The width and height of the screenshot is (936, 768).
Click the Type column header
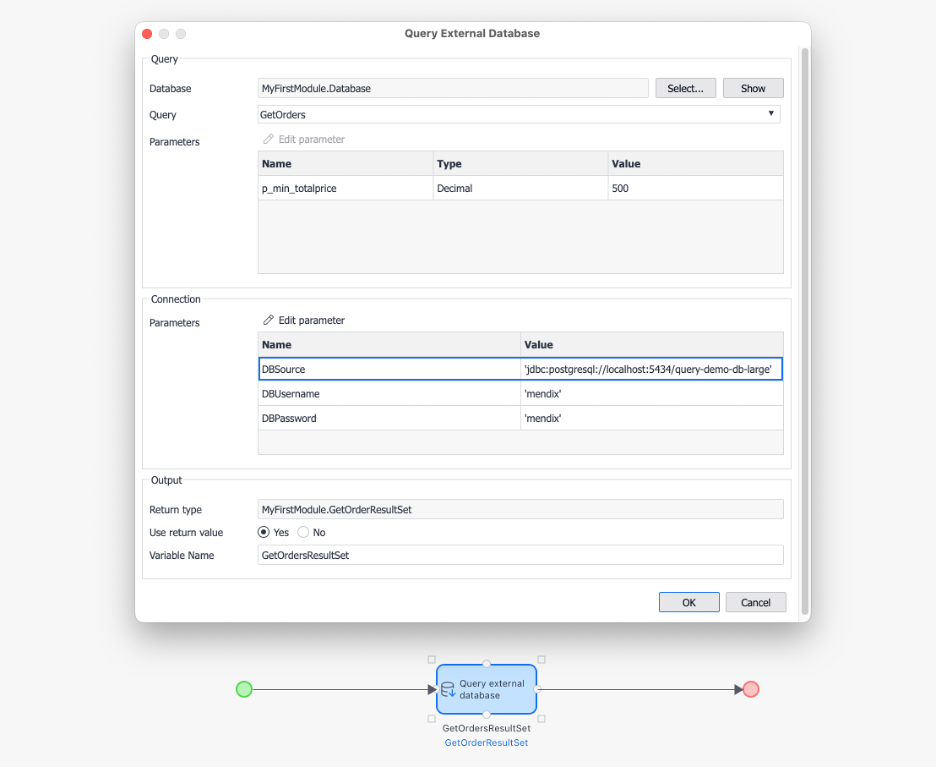[521, 164]
